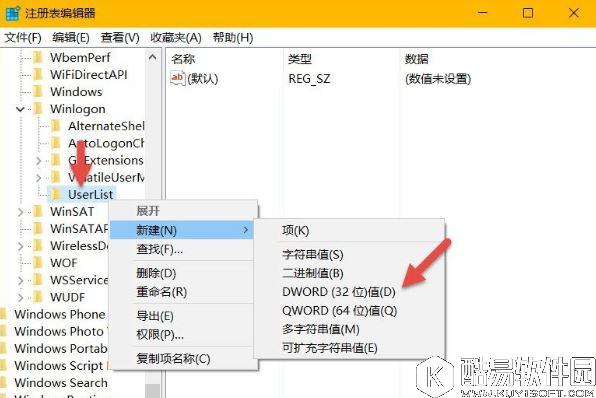Screen dimensions: 596x398
Task: Click the ab string icon of default value
Action: [178, 78]
